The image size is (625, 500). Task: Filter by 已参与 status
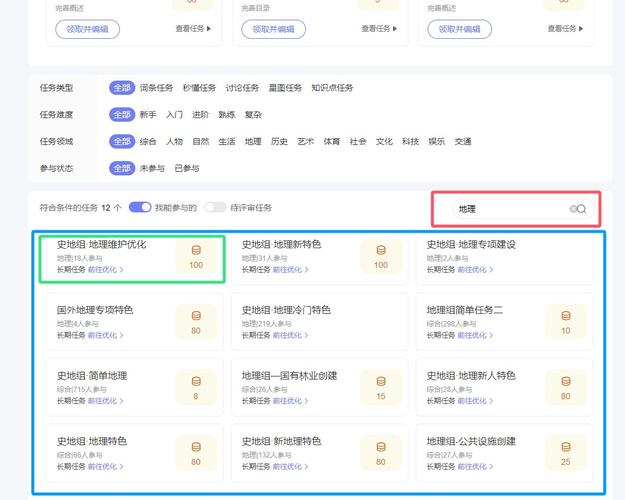(187, 168)
